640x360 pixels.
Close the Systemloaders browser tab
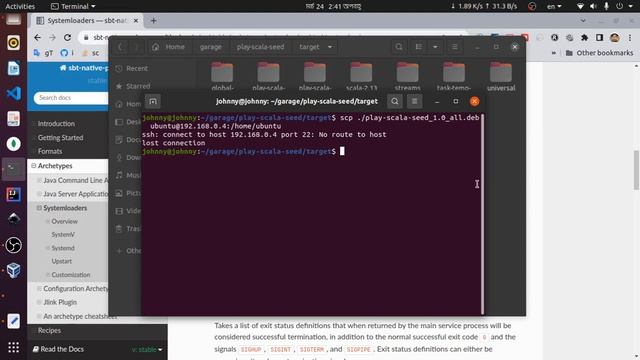pyautogui.click(x=136, y=20)
